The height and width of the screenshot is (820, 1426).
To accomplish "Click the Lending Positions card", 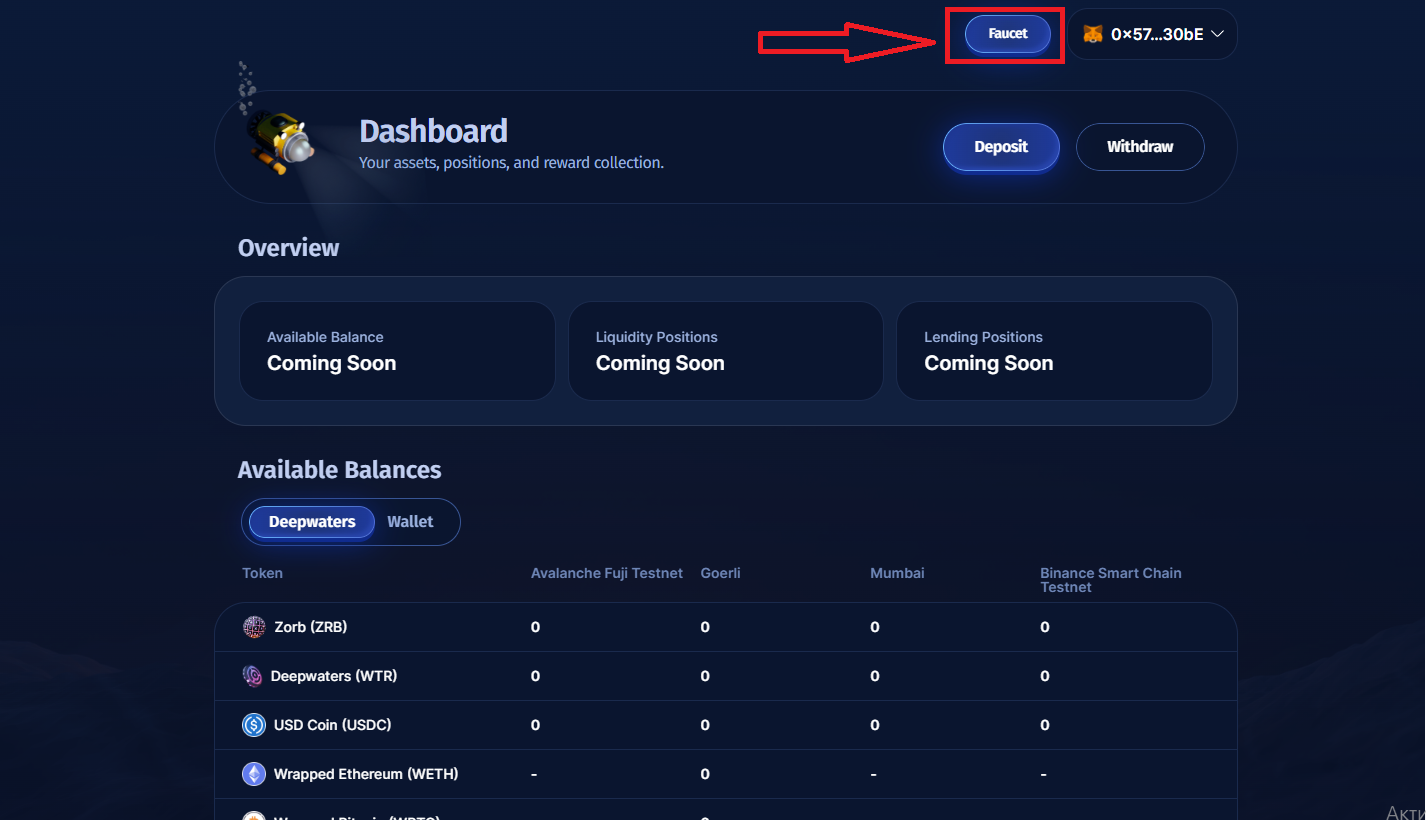I will coord(1054,351).
